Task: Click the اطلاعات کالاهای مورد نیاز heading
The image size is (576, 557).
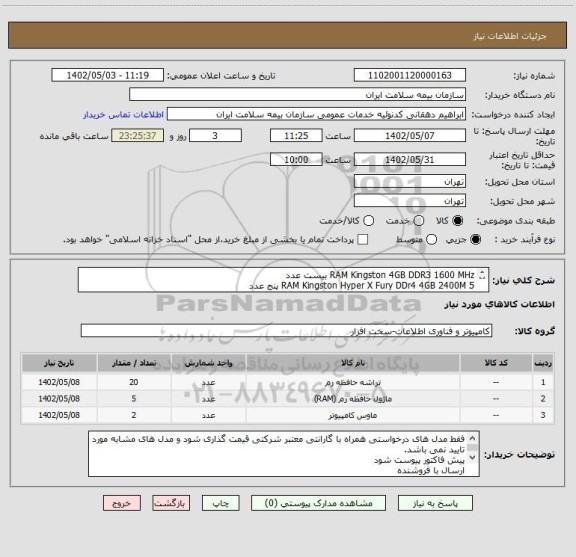Action: (499, 304)
